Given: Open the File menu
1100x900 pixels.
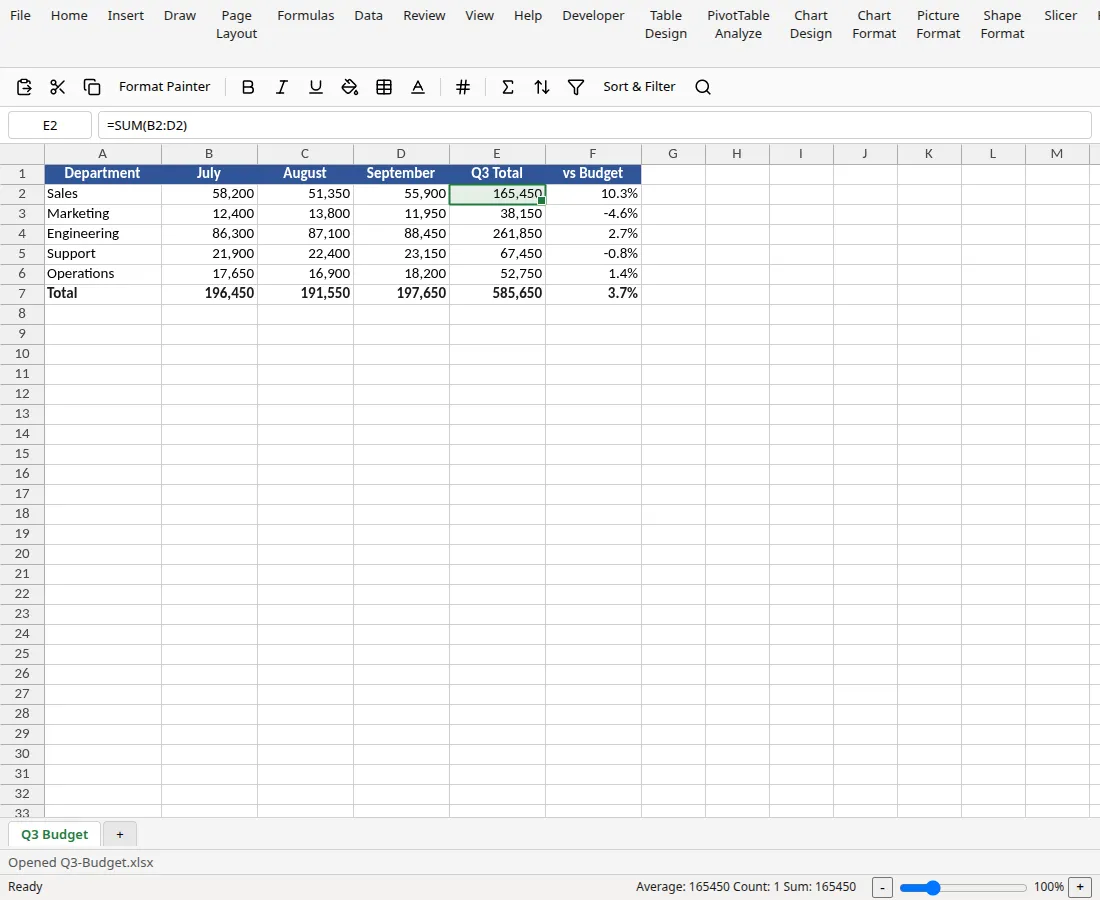Looking at the screenshot, I should pyautogui.click(x=20, y=15).
